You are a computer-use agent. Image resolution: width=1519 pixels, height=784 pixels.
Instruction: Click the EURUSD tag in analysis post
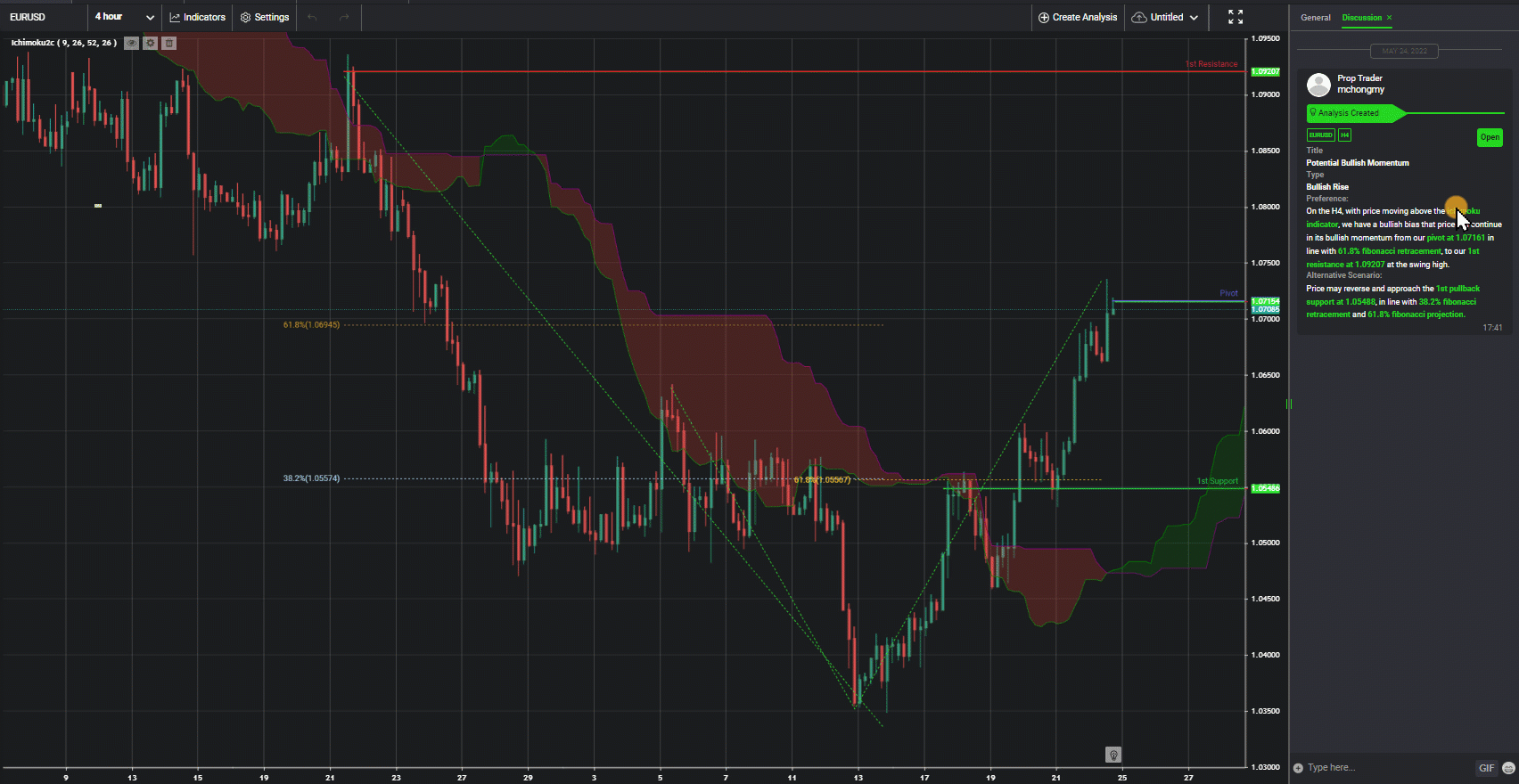pyautogui.click(x=1320, y=135)
